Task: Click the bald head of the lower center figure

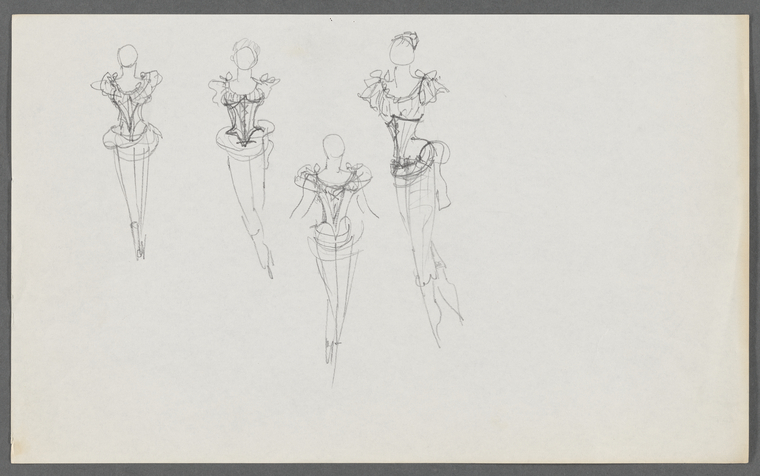Action: 334,147
